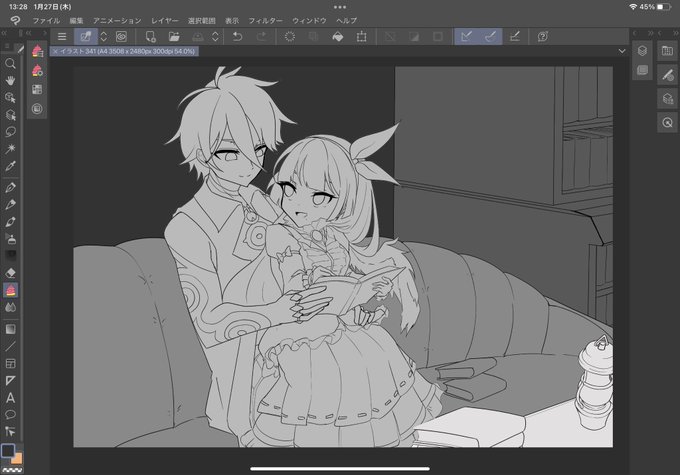Select the Brush tool
The height and width of the screenshot is (475, 680).
coord(10,222)
